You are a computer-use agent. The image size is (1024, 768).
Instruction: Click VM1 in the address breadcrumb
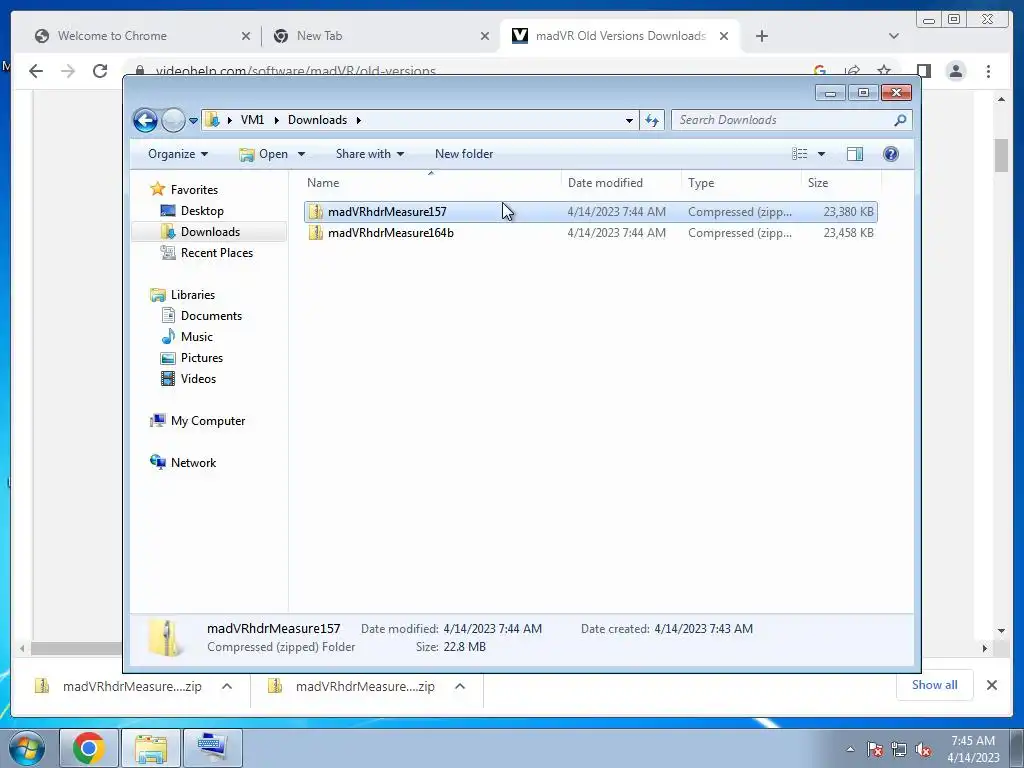click(252, 120)
